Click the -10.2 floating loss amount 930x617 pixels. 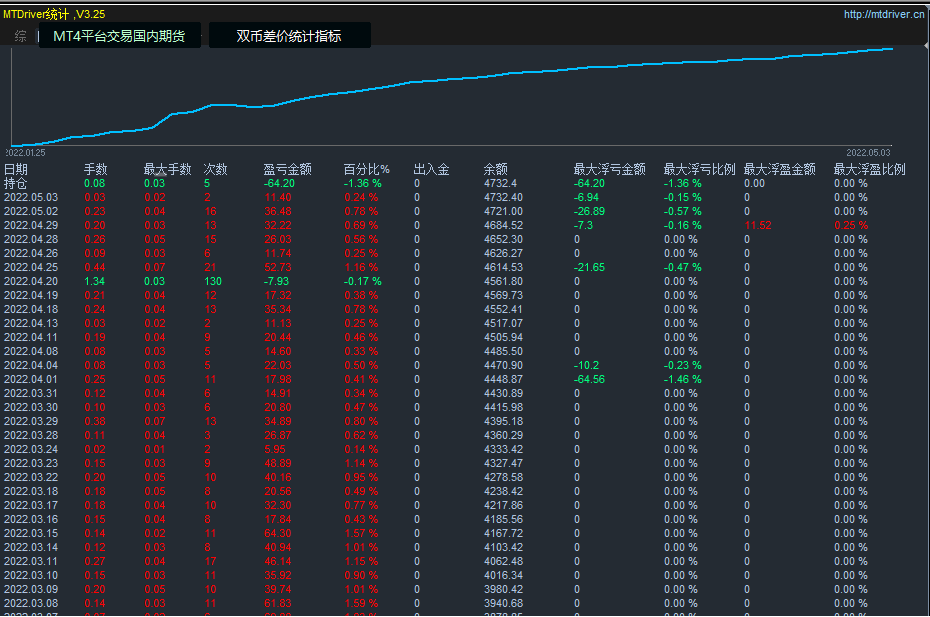pos(587,365)
